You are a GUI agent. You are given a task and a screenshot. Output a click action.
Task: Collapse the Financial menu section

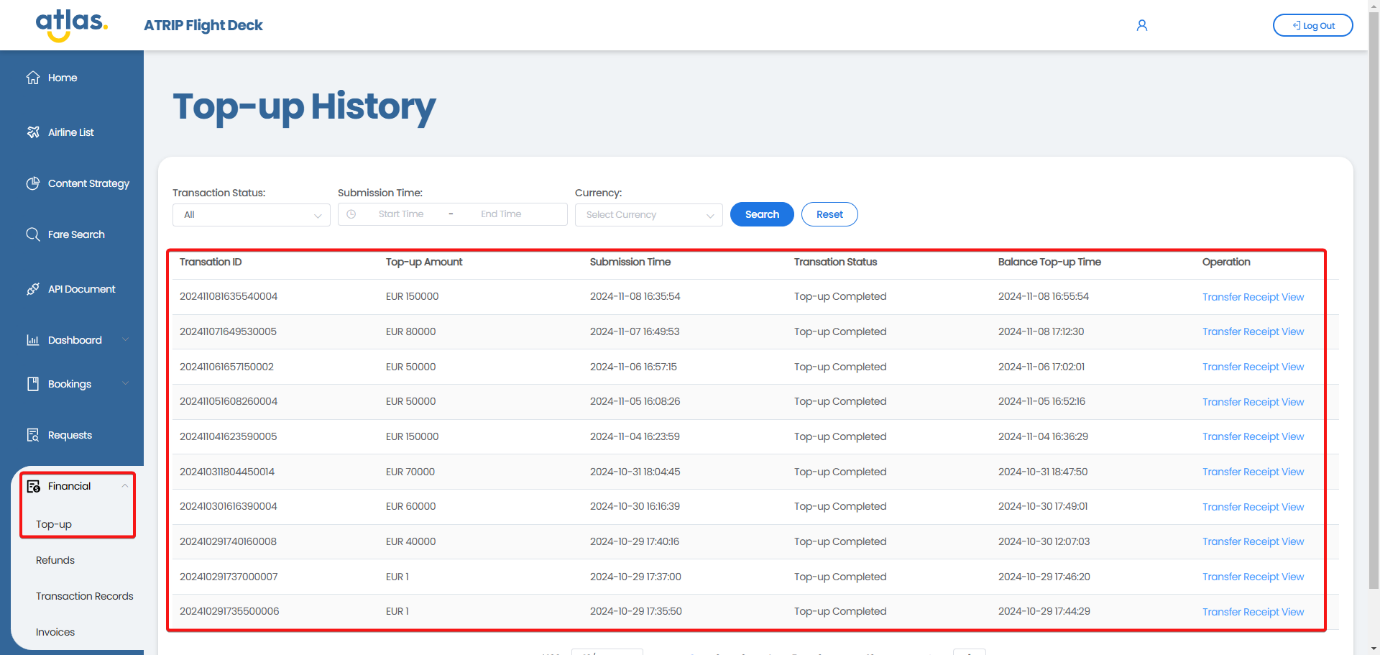click(124, 486)
